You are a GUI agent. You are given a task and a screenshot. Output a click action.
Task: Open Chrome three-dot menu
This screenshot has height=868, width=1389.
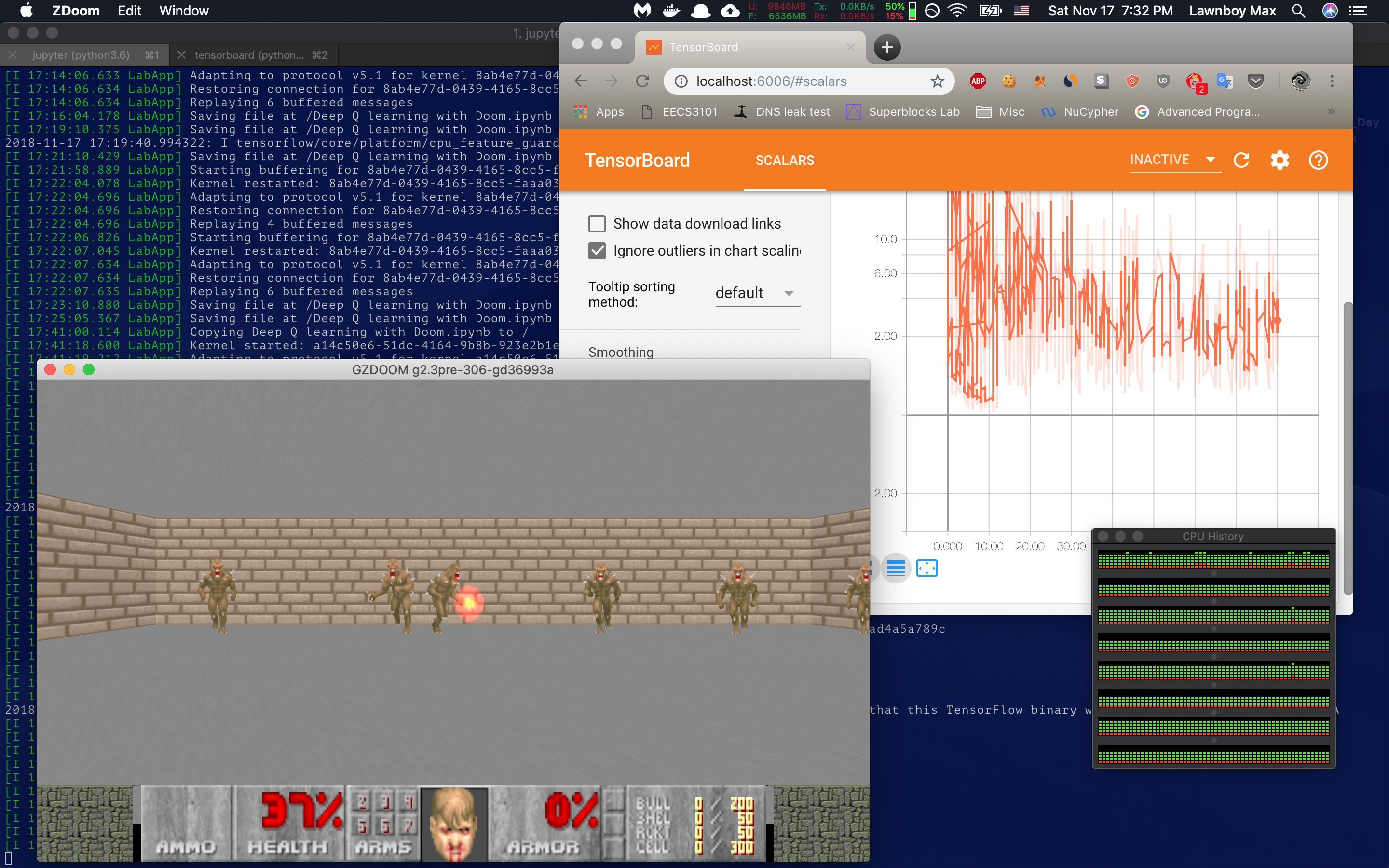point(1332,81)
